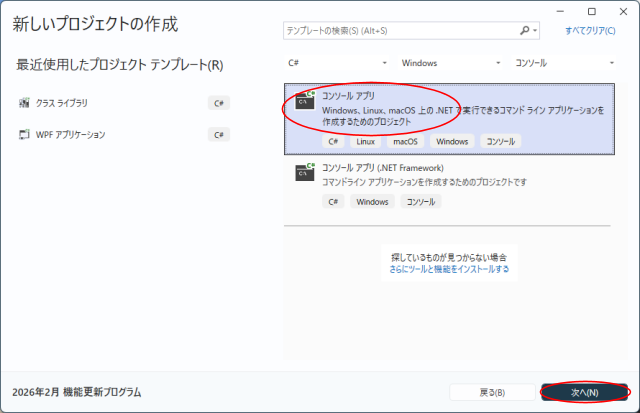
Task: Click the Console App template icon
Action: click(x=305, y=99)
